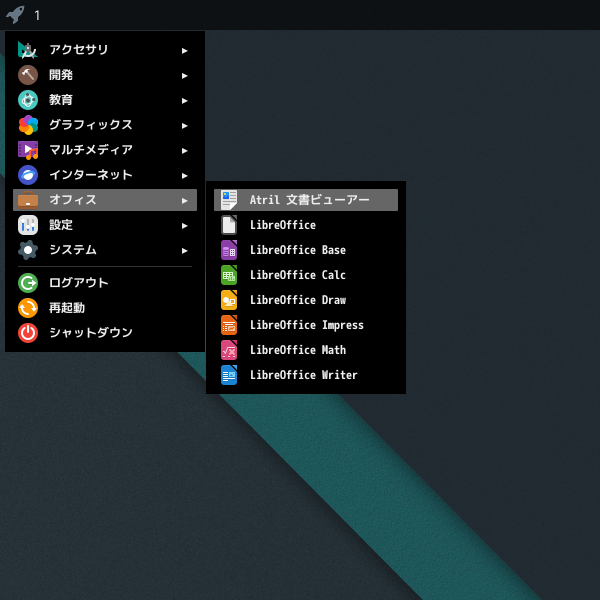Launch LibreOffice Base

[x=306, y=250]
